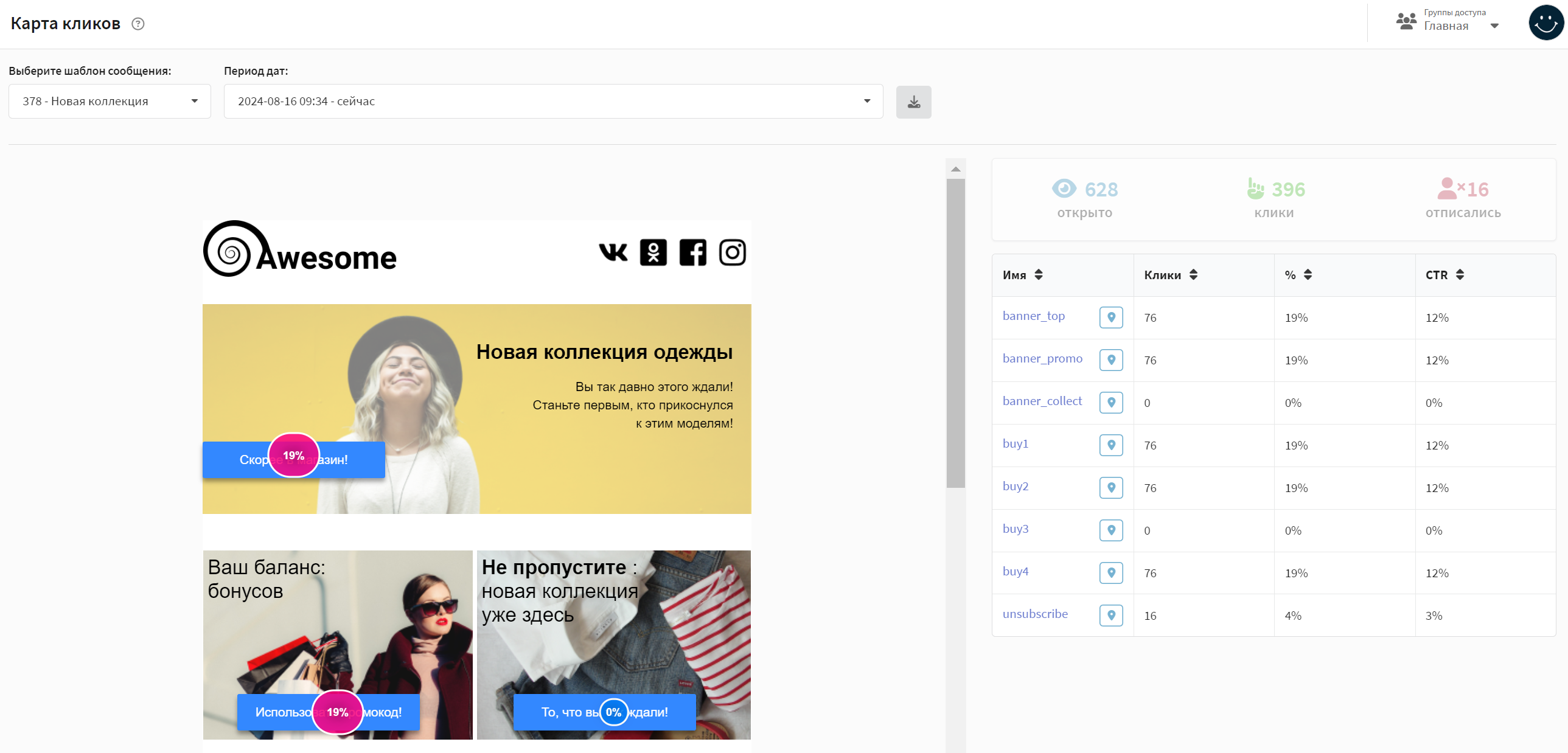Sort the table by Имя column
The width and height of the screenshot is (1568, 753).
[x=1039, y=274]
